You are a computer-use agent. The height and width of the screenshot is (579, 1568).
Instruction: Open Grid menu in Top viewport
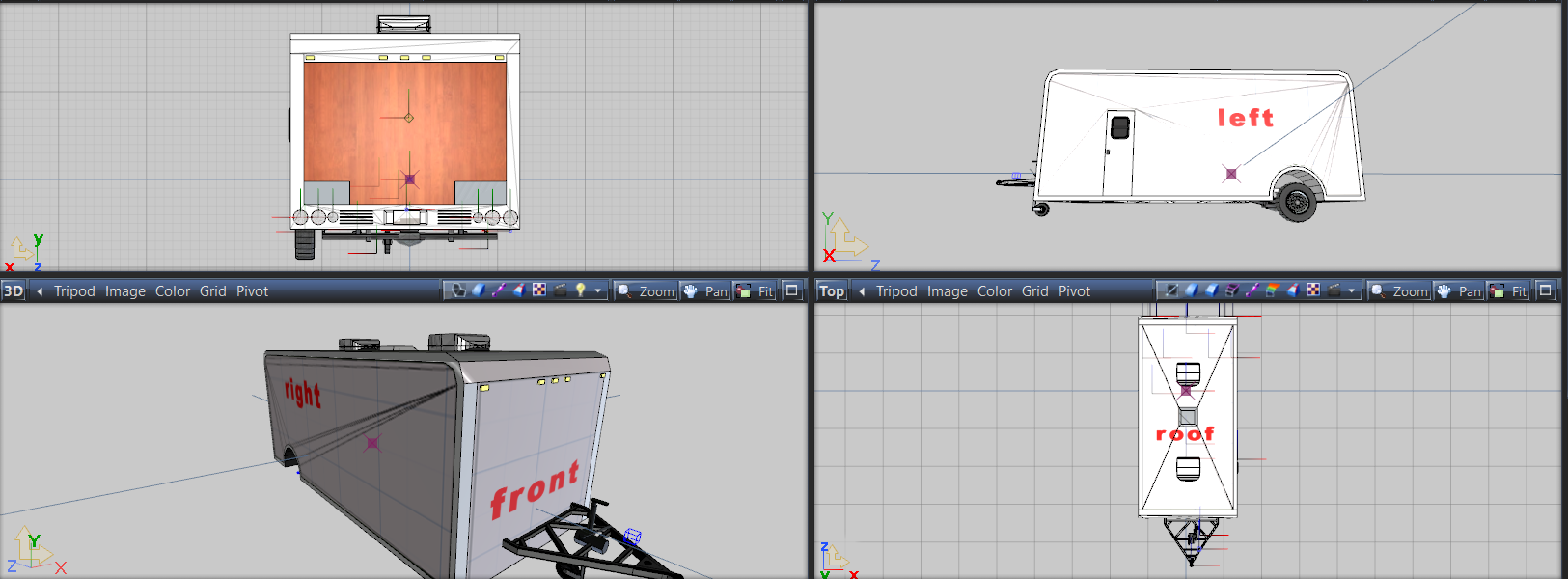point(1034,291)
